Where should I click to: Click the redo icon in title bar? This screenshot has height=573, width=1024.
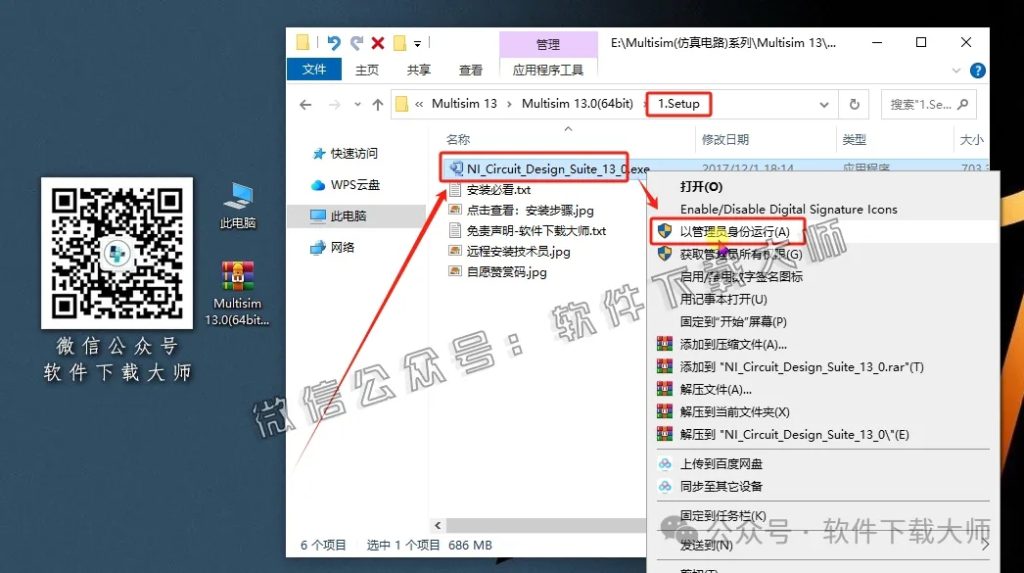(x=357, y=43)
